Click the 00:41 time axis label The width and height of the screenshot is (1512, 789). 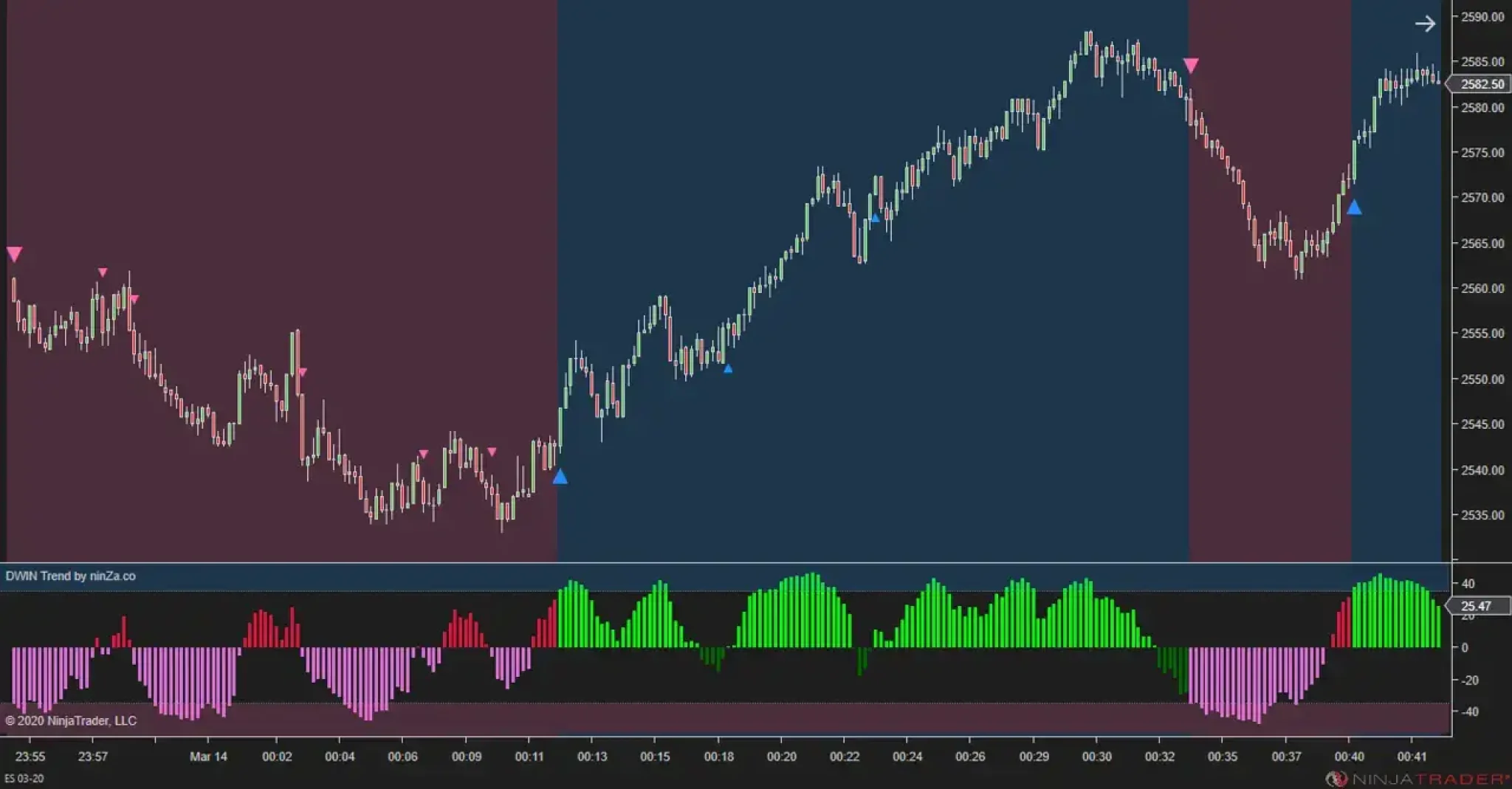point(1411,757)
